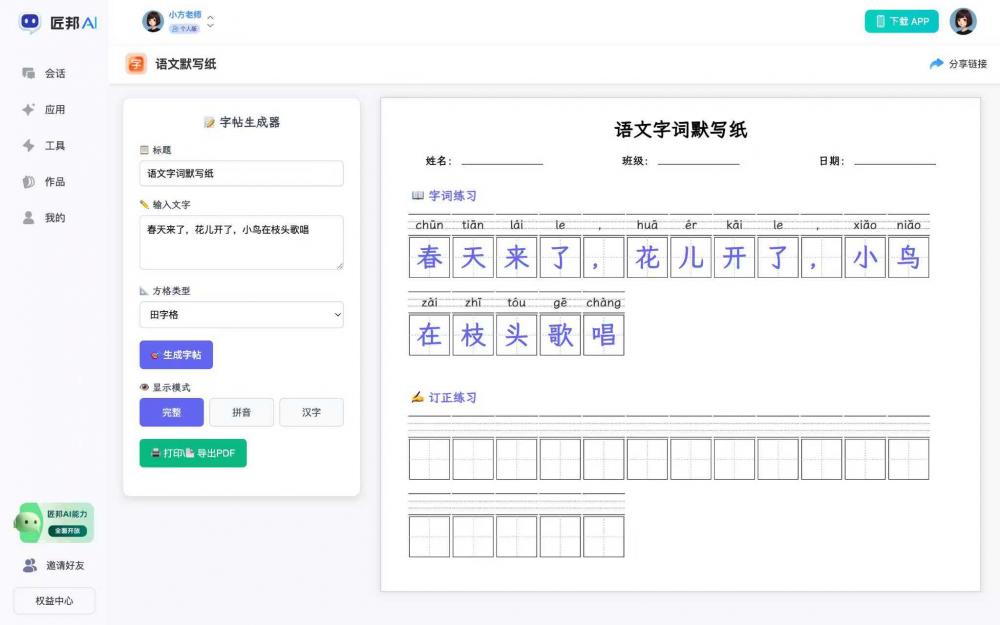The height and width of the screenshot is (625, 1000).
Task: Click the 匠邦AI robot logo icon
Action: [x=30, y=22]
